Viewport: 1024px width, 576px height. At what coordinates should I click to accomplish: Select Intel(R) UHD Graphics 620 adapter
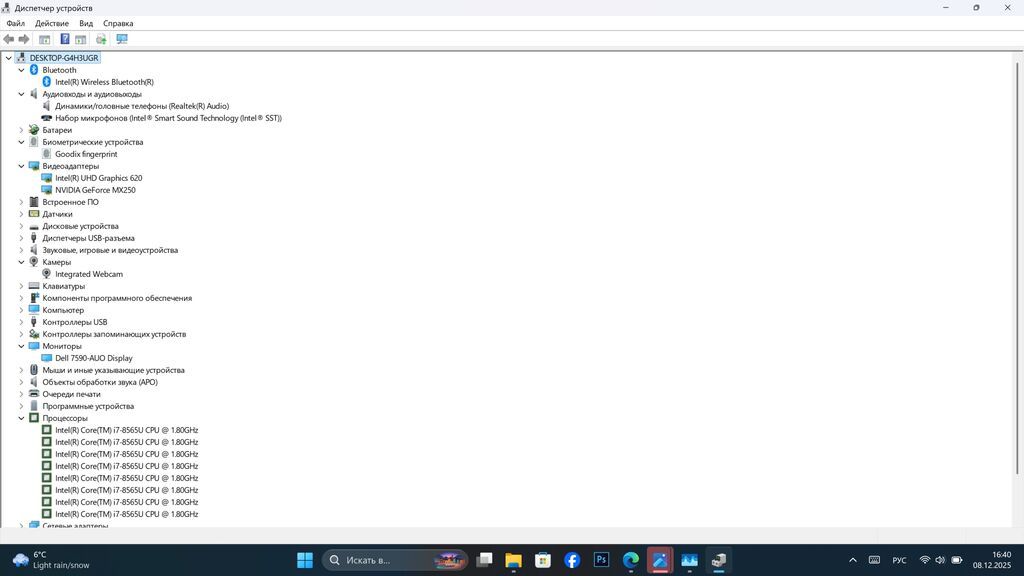point(99,178)
